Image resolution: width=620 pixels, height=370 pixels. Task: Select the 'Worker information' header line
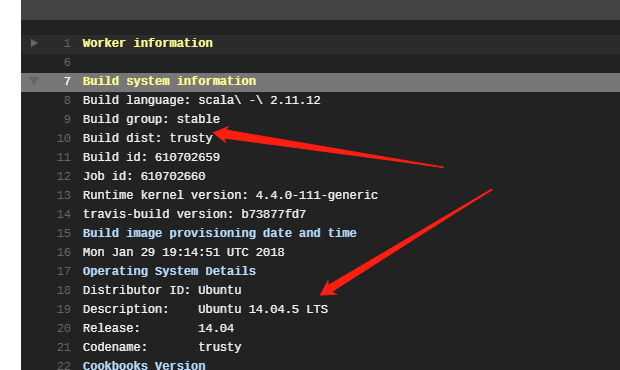(147, 43)
